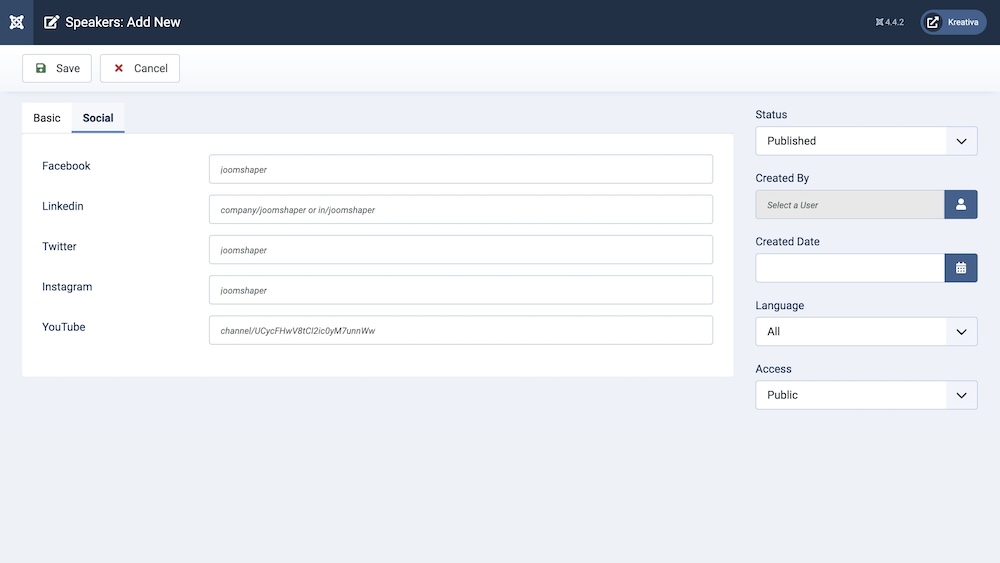The width and height of the screenshot is (1000, 563).
Task: Save the new speaker
Action: click(57, 68)
